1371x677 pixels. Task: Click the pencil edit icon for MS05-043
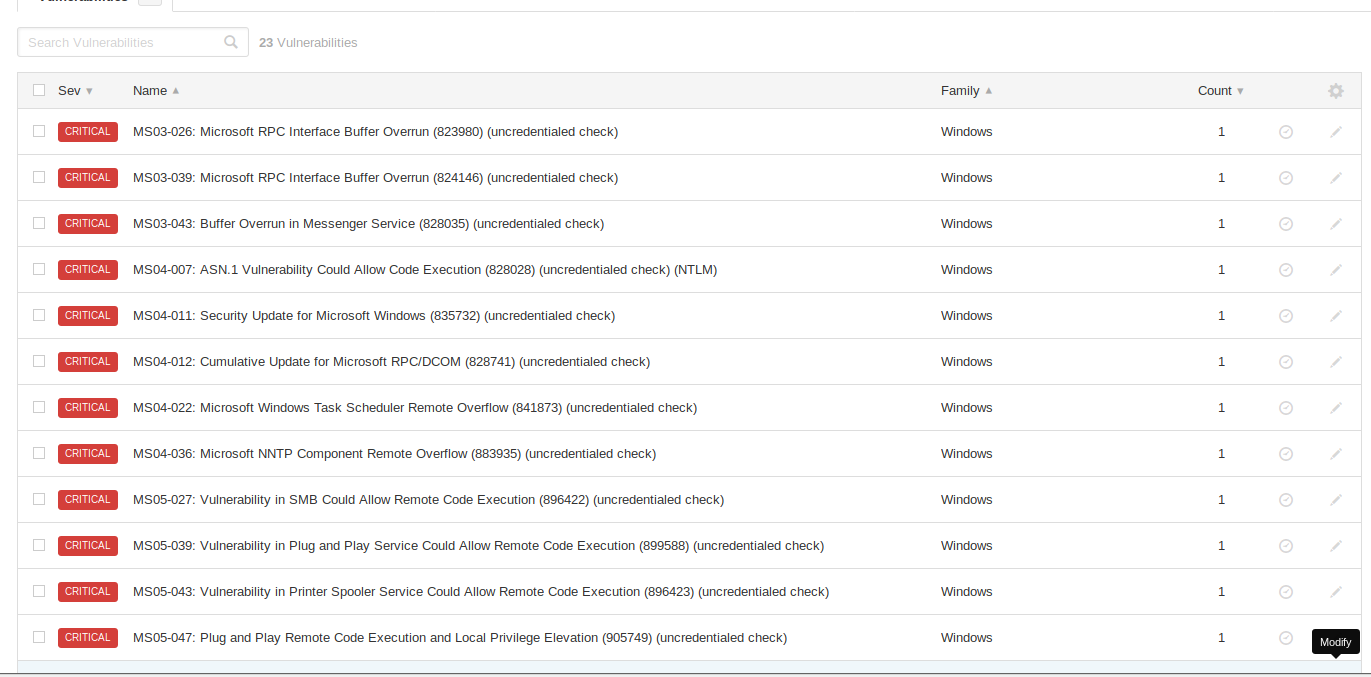pos(1336,592)
